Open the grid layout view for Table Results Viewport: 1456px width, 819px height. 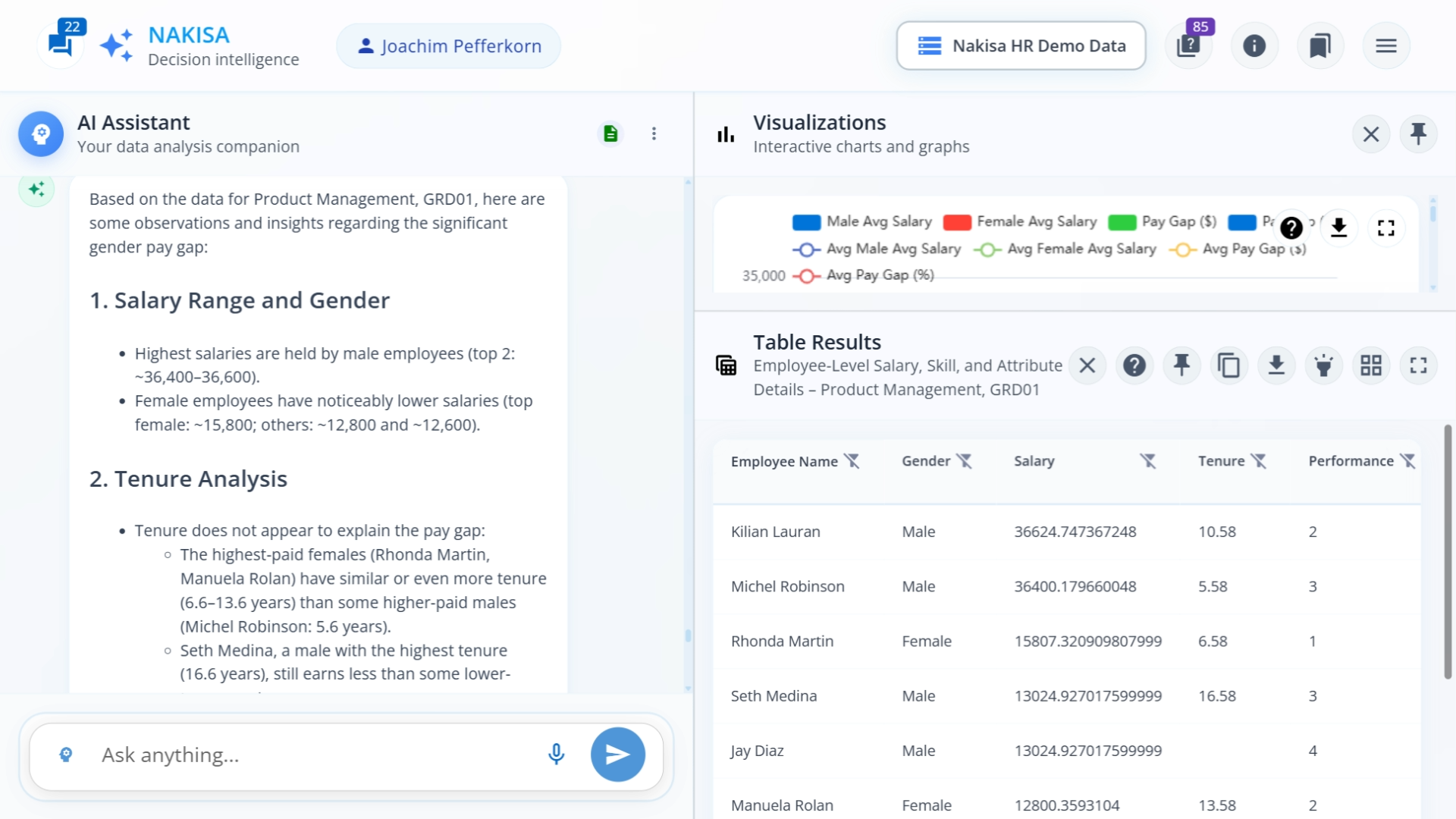(1371, 365)
